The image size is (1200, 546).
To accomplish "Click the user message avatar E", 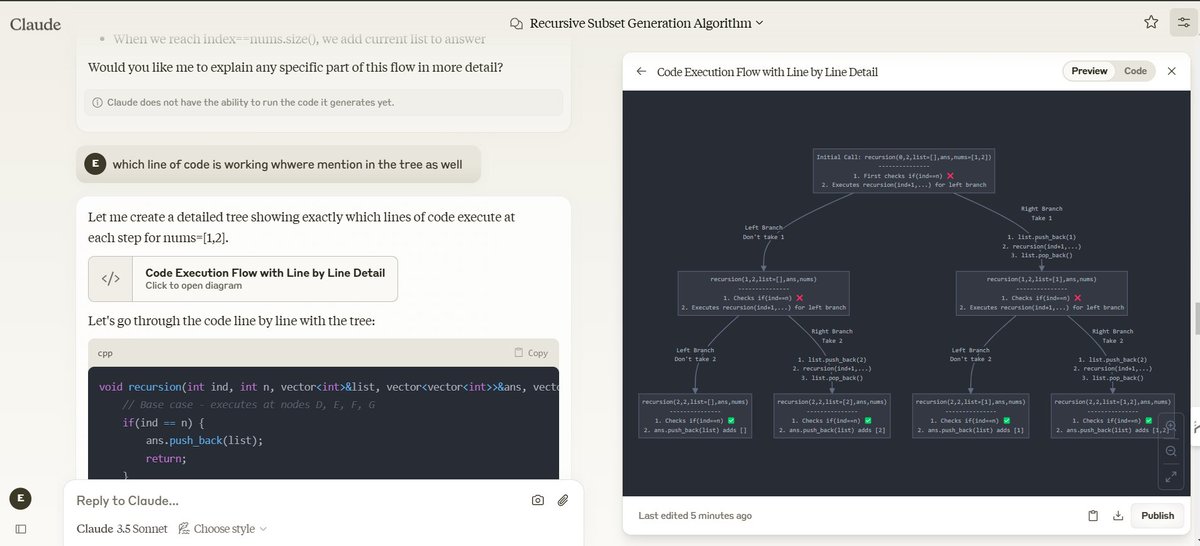I will pos(94,164).
